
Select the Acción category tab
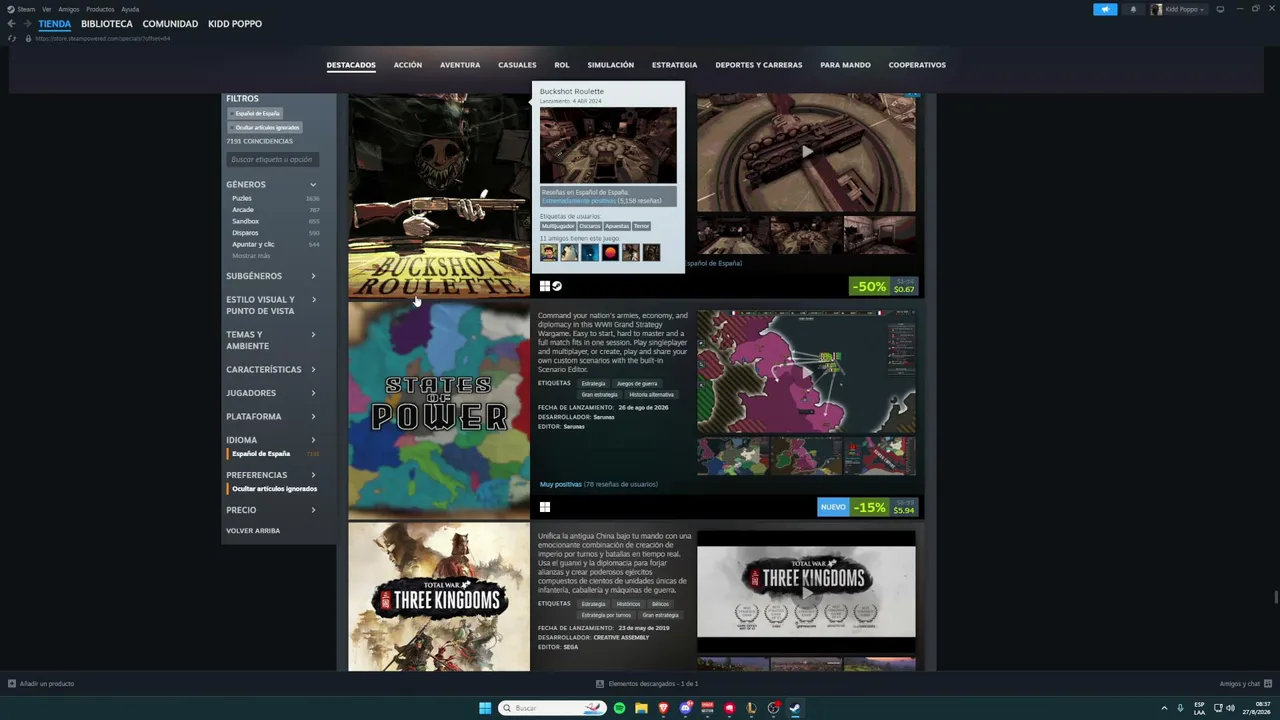(x=408, y=65)
